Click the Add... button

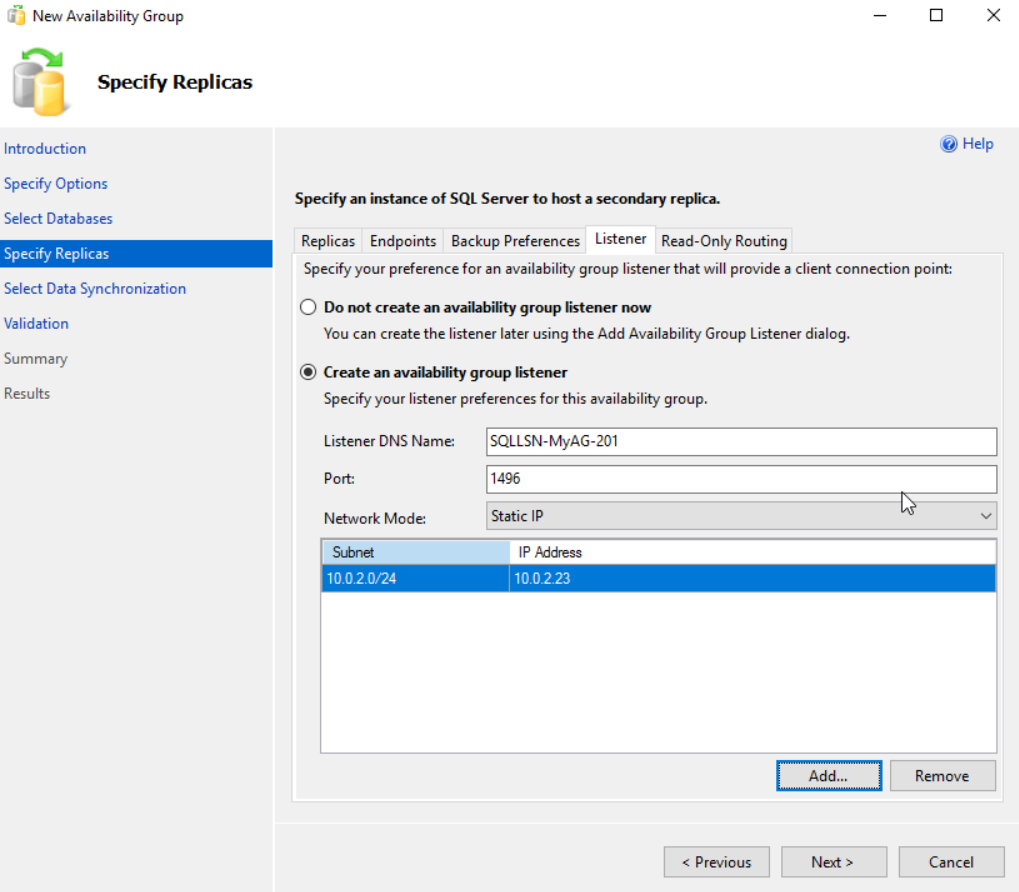pyautogui.click(x=828, y=776)
